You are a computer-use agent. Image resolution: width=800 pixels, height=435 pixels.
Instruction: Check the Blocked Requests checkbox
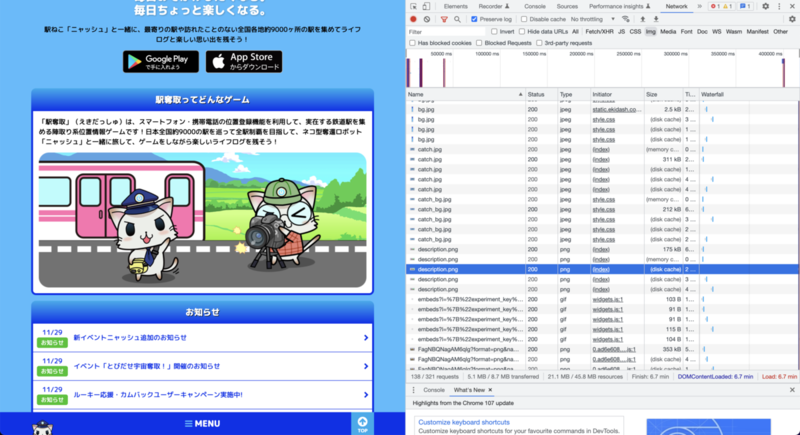click(x=479, y=43)
